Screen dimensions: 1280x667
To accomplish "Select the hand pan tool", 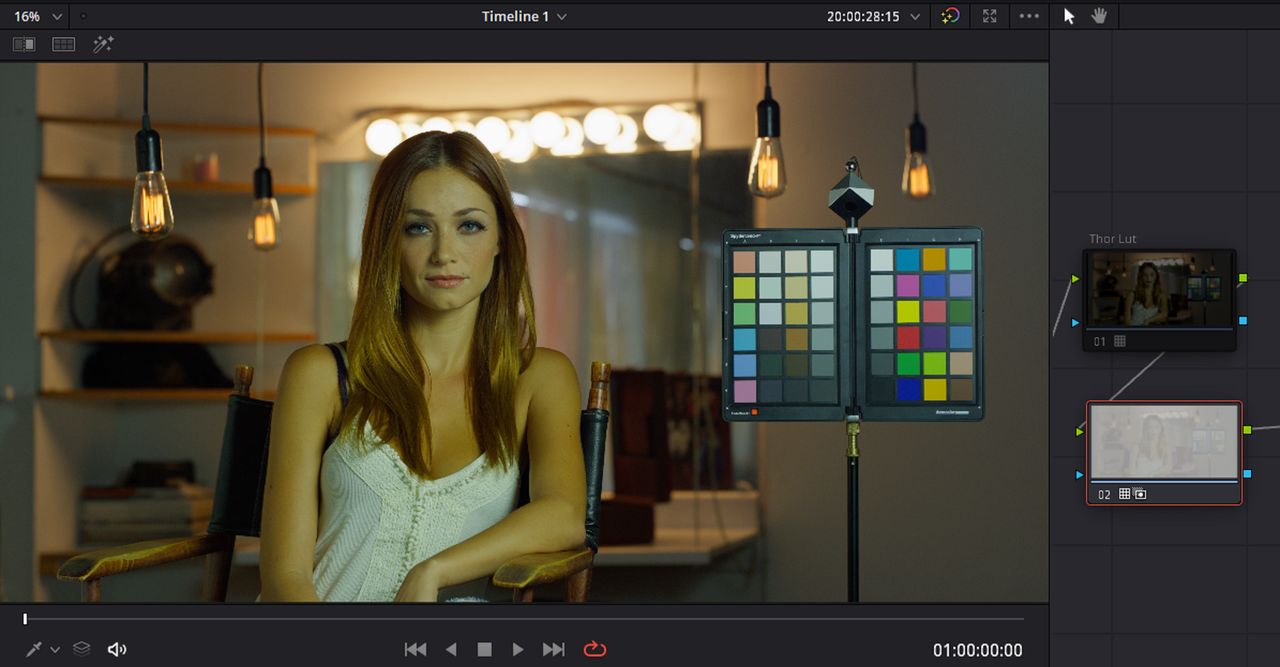I will coord(1099,16).
